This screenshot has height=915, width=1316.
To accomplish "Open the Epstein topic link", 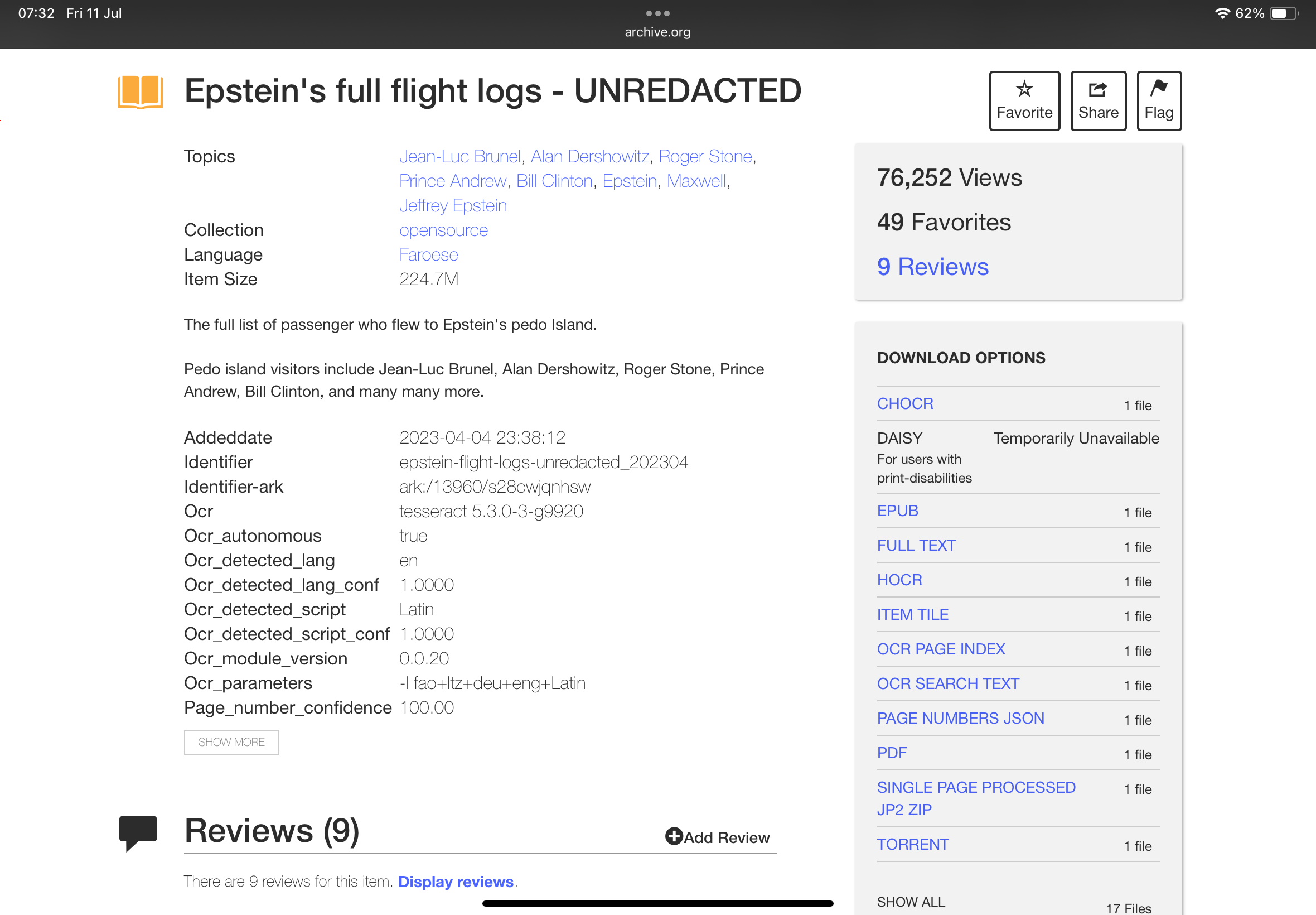I will pyautogui.click(x=629, y=181).
